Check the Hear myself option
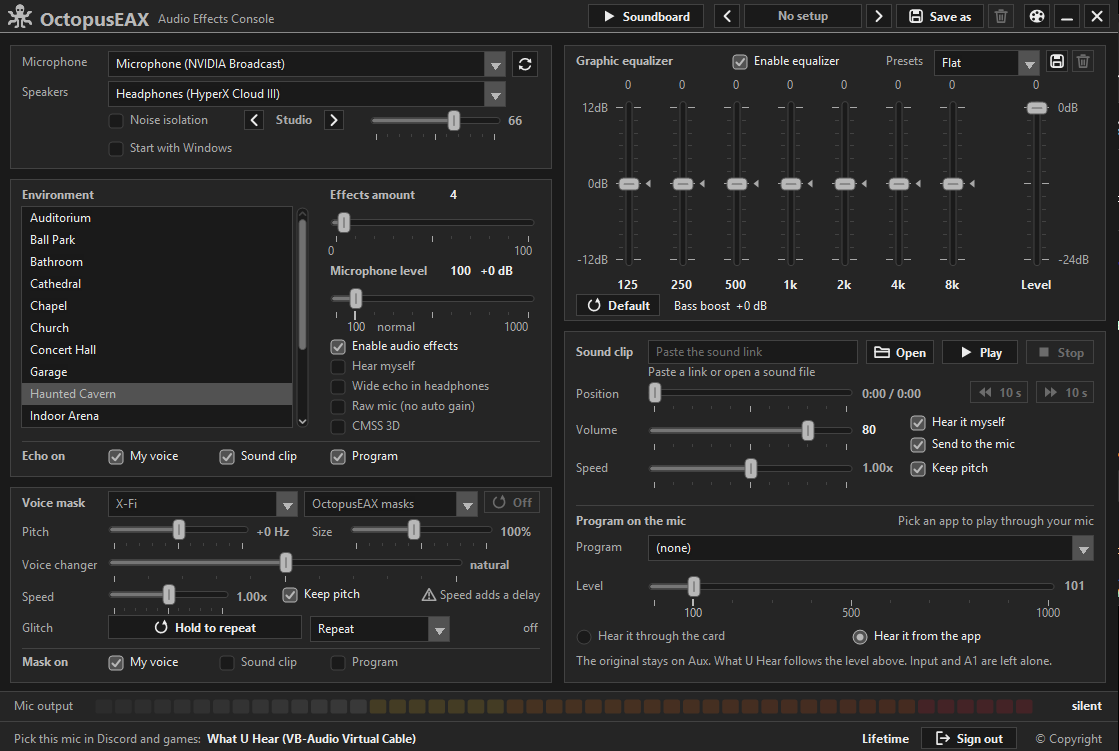The image size is (1119, 751). point(338,367)
